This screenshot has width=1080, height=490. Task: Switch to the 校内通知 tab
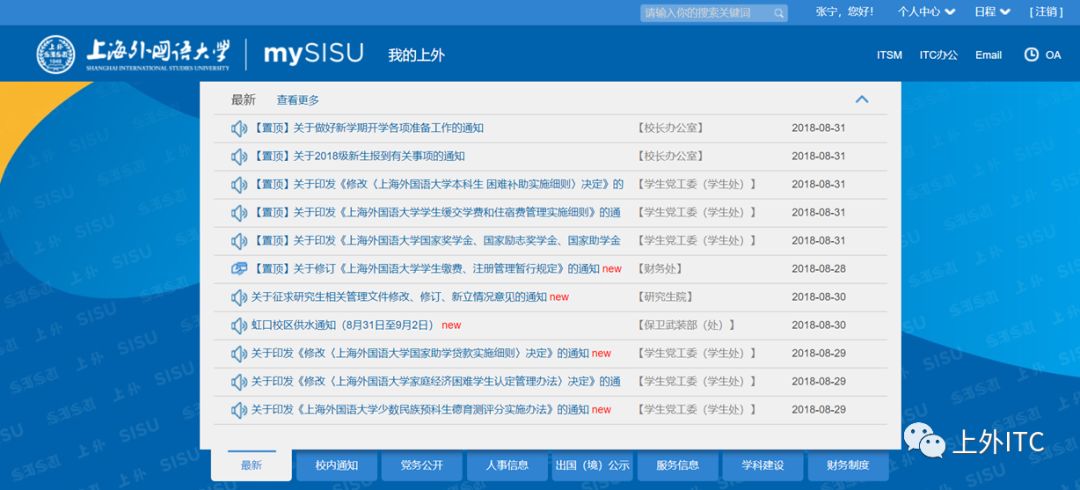[x=337, y=465]
